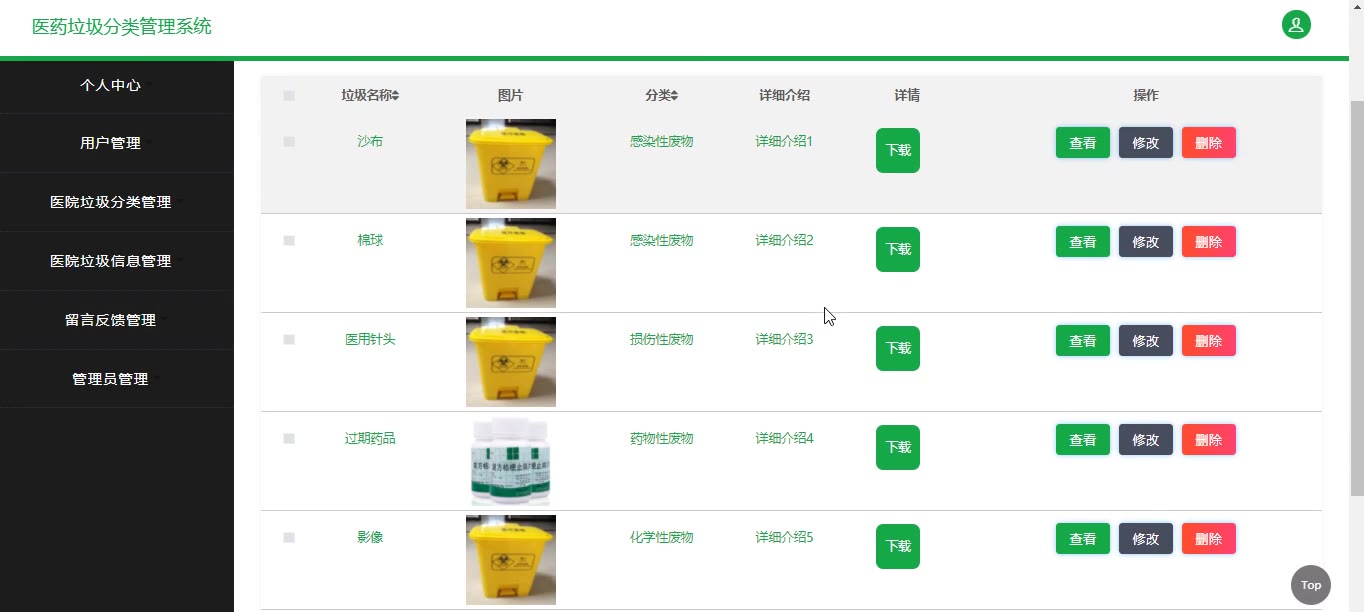Download details for 棉球 row
This screenshot has width=1364, height=612.
click(898, 249)
